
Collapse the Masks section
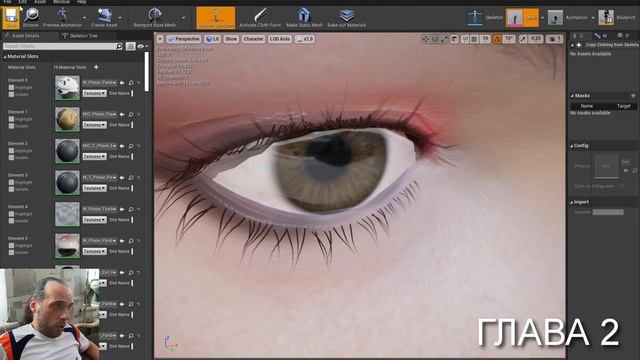coord(572,96)
